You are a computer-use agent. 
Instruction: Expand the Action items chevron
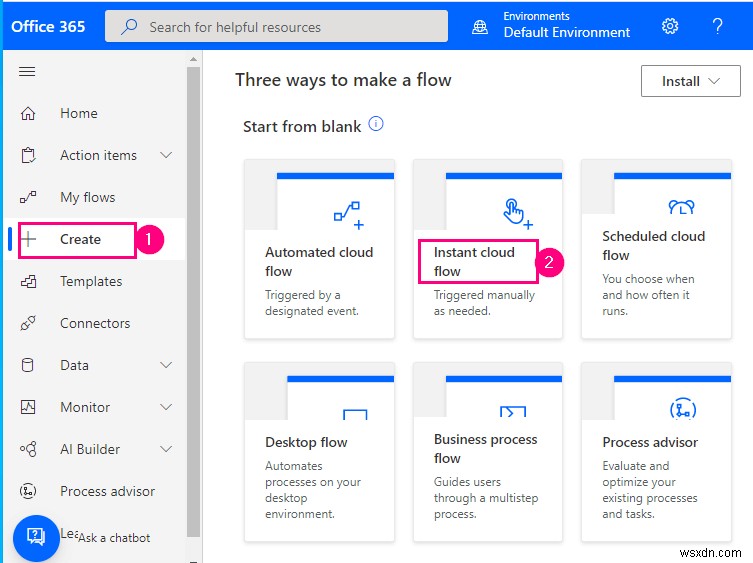pyautogui.click(x=166, y=155)
